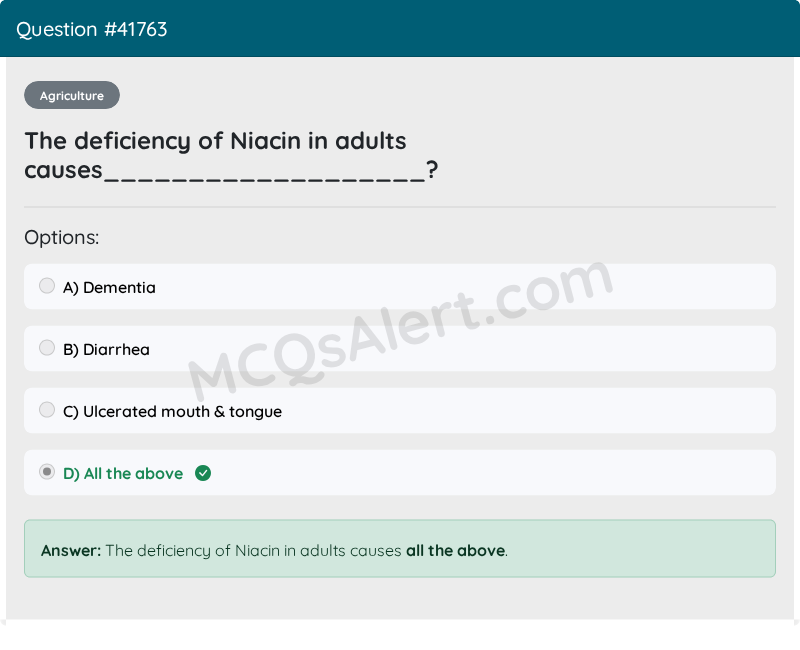Click the green Answer explanation box
This screenshot has height=650, width=800.
(400, 549)
